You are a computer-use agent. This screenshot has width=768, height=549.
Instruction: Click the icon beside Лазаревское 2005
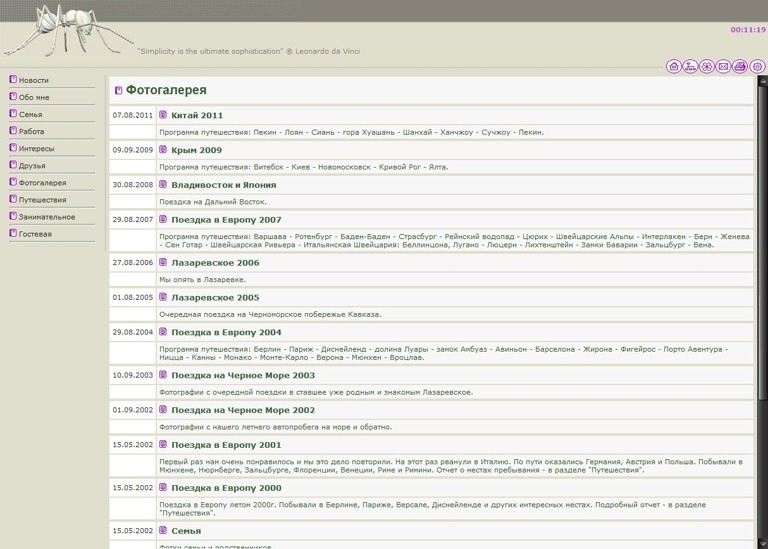pos(163,297)
